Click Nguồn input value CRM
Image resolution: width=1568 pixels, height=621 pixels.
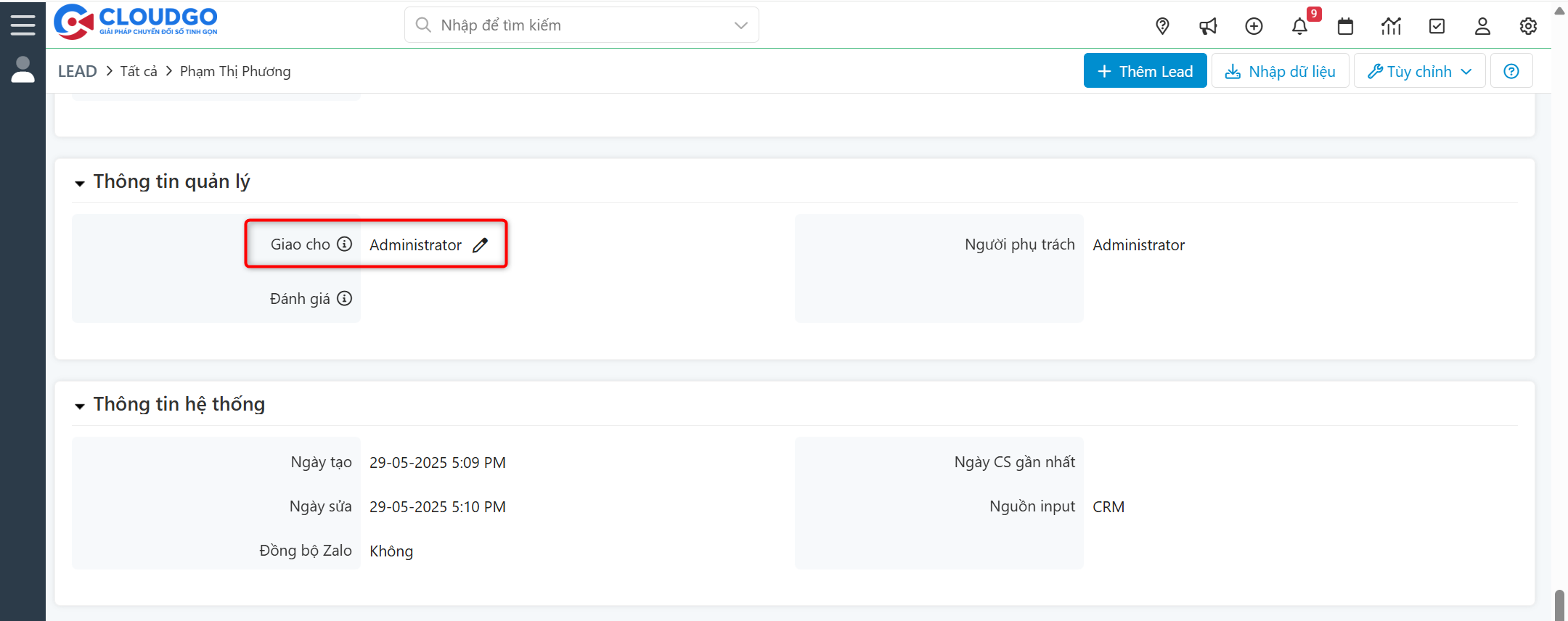1108,507
